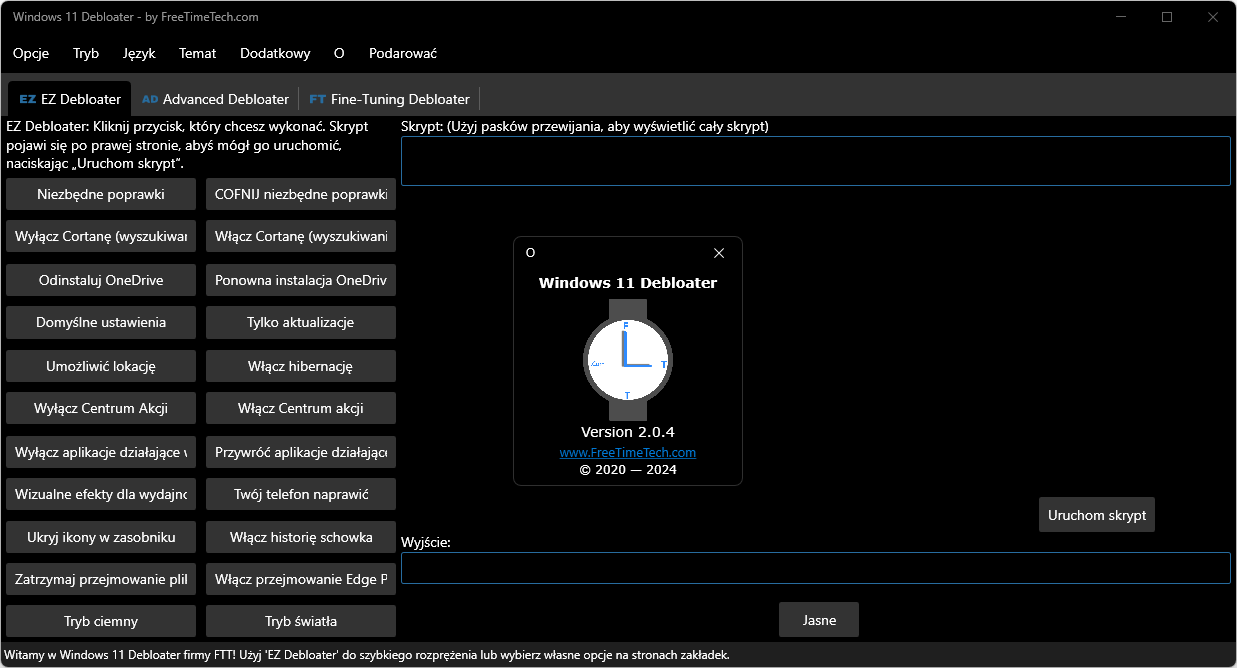Open the Podarować menu
The width and height of the screenshot is (1237, 668).
(x=403, y=53)
